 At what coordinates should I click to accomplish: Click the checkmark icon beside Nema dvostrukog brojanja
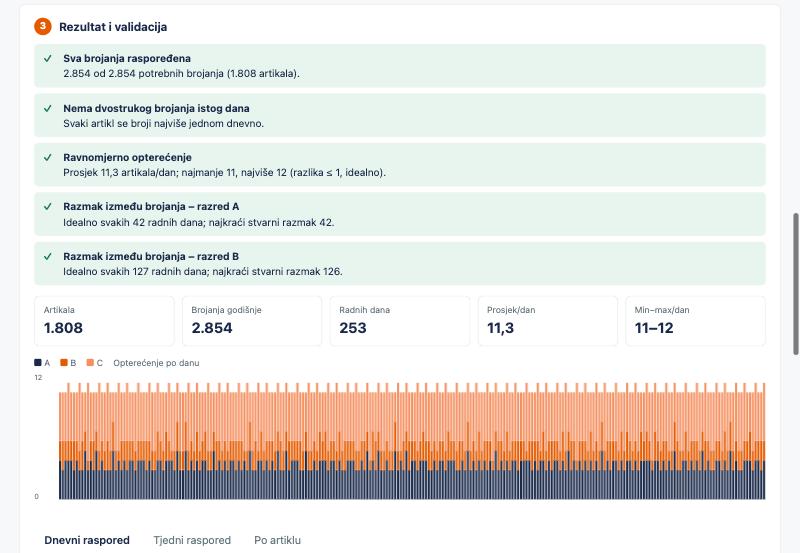tap(48, 108)
